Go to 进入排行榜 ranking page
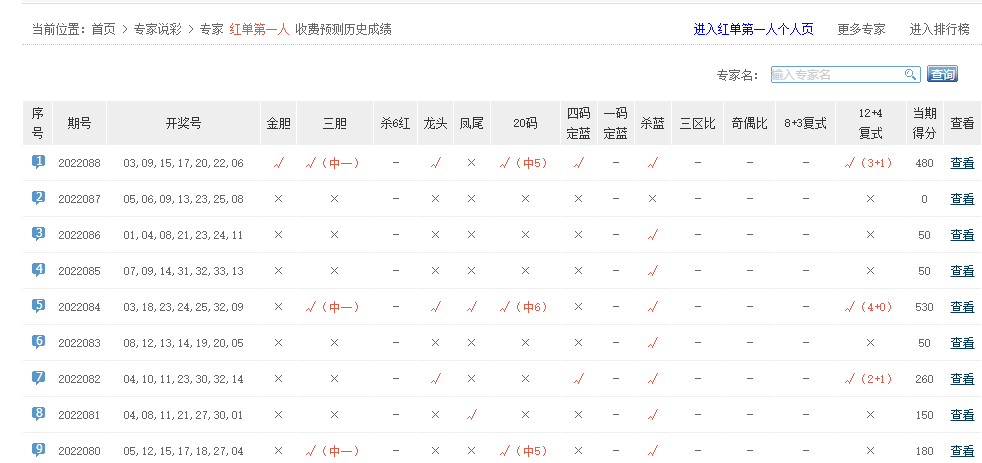The width and height of the screenshot is (982, 463). coord(939,29)
